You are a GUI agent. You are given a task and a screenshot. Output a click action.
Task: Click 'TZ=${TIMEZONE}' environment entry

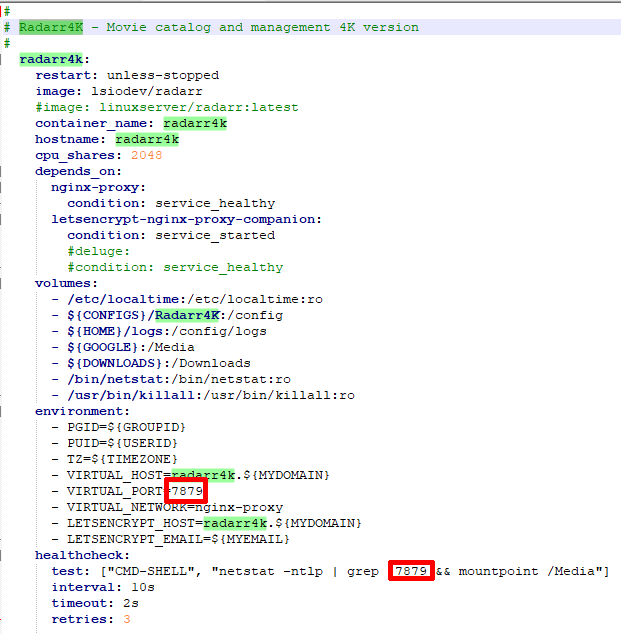click(x=122, y=459)
